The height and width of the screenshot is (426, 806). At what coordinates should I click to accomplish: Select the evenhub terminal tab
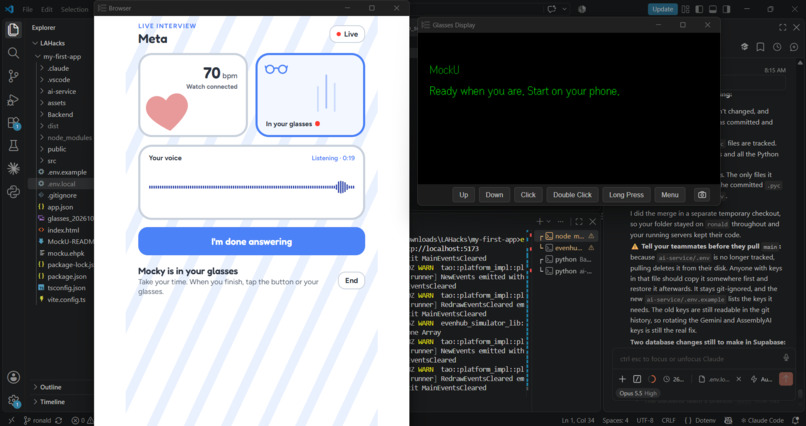566,248
